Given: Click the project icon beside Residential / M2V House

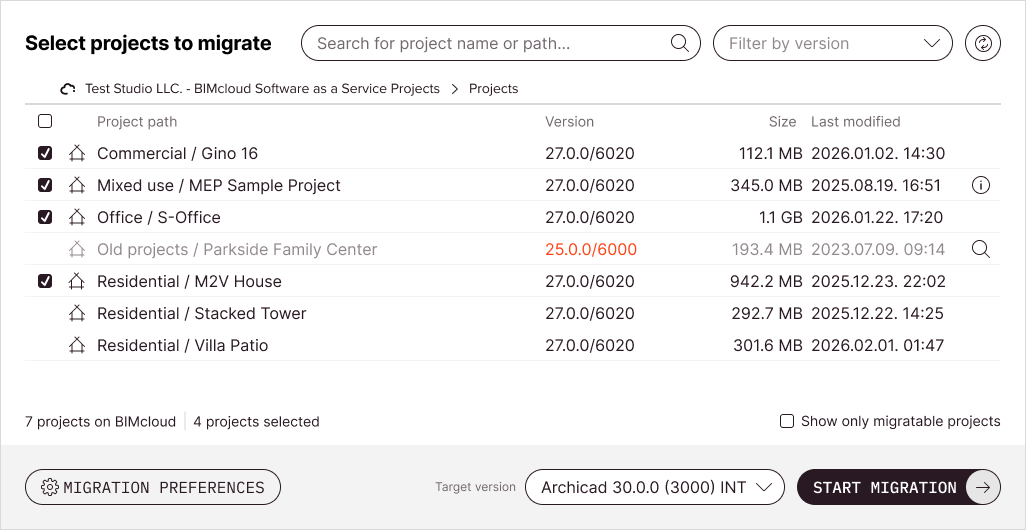Looking at the screenshot, I should 77,281.
